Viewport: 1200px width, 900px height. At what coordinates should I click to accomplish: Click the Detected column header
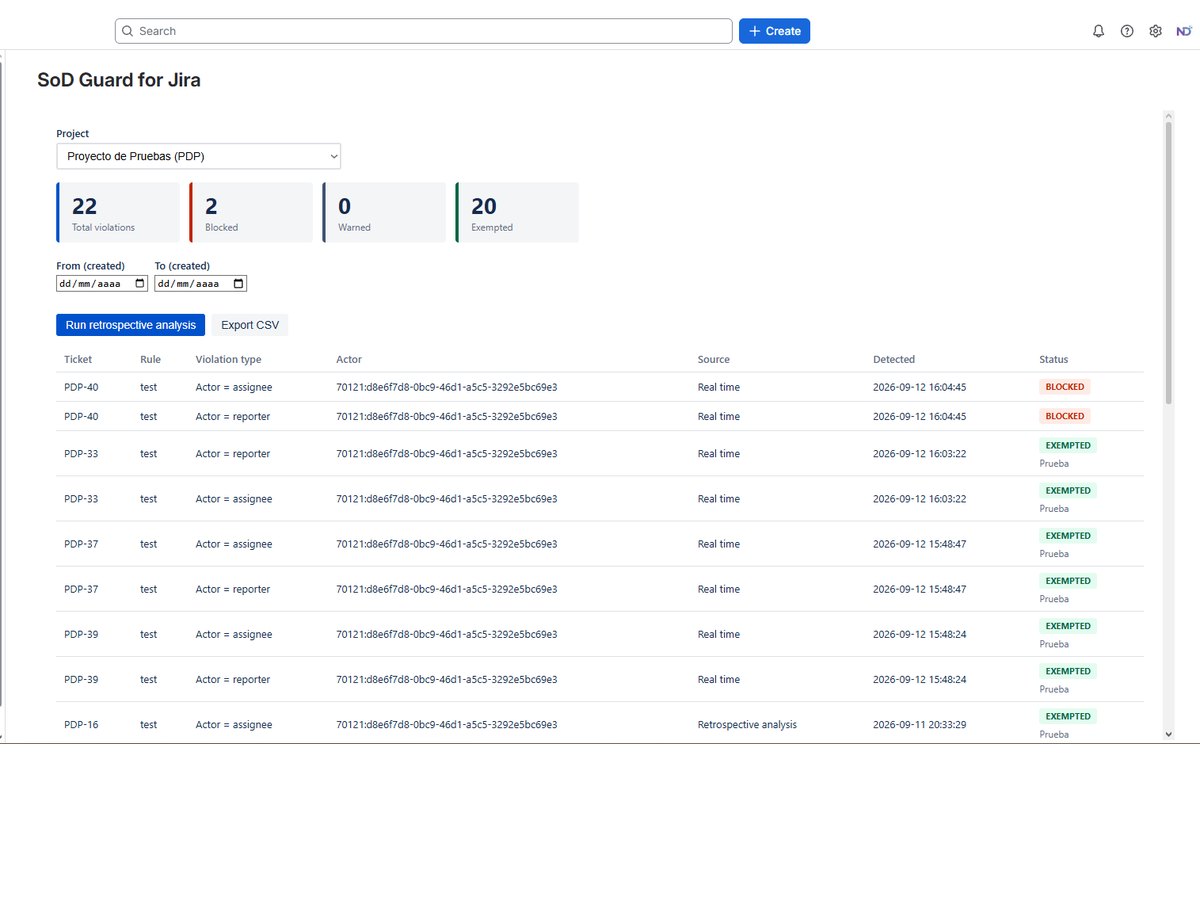click(x=894, y=359)
